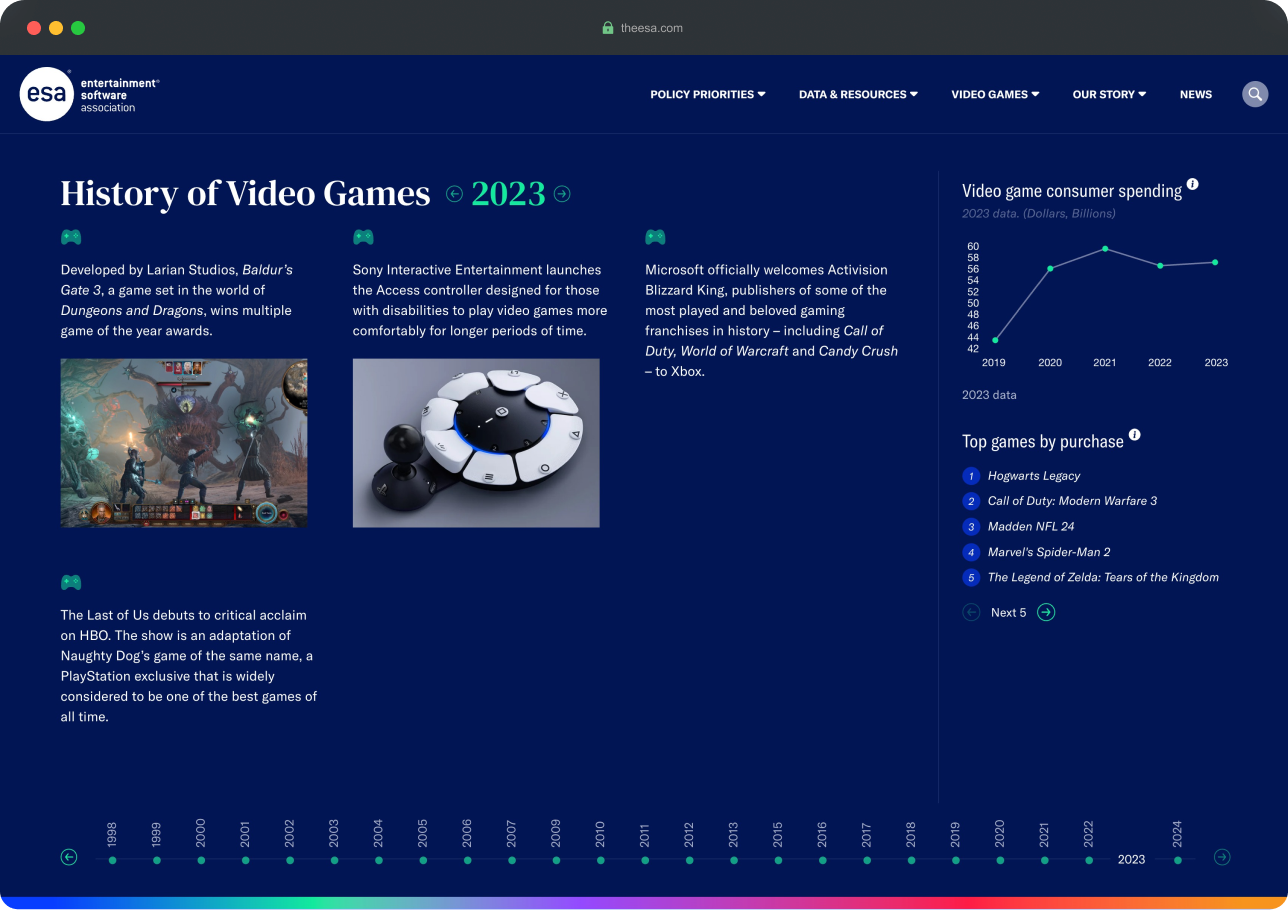This screenshot has width=1288, height=910.
Task: Click the controller icon above Sony Access controller text
Action: click(363, 237)
